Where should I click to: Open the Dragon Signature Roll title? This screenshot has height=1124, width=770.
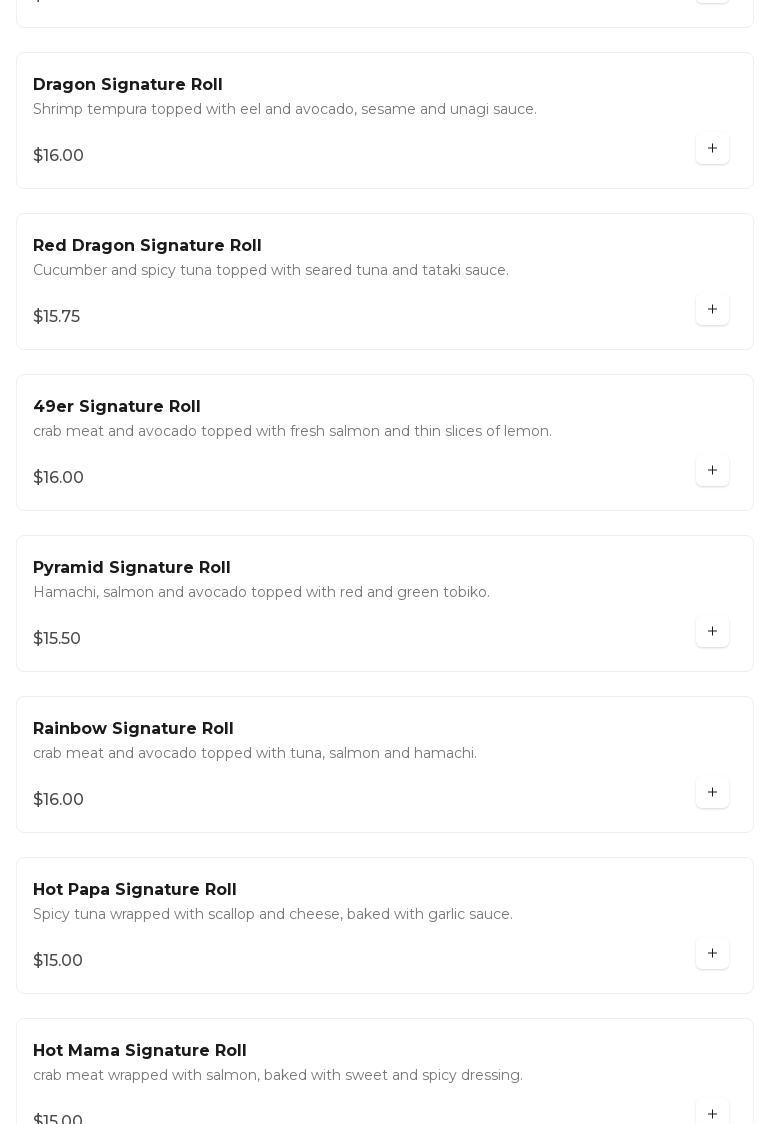pyautogui.click(x=128, y=85)
